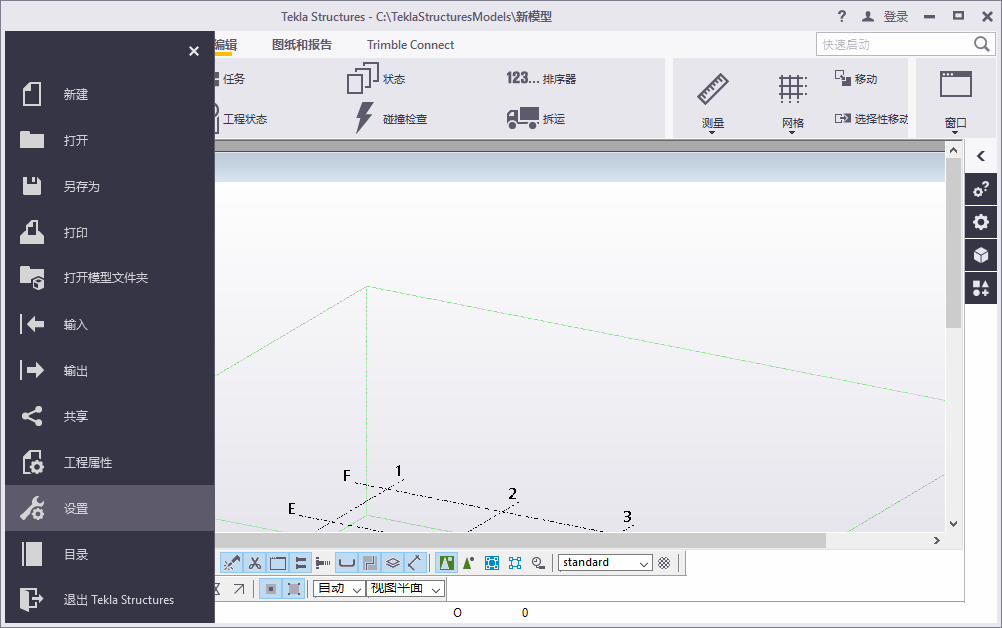Toggle the select tasks clock switch

pyautogui.click(x=538, y=563)
